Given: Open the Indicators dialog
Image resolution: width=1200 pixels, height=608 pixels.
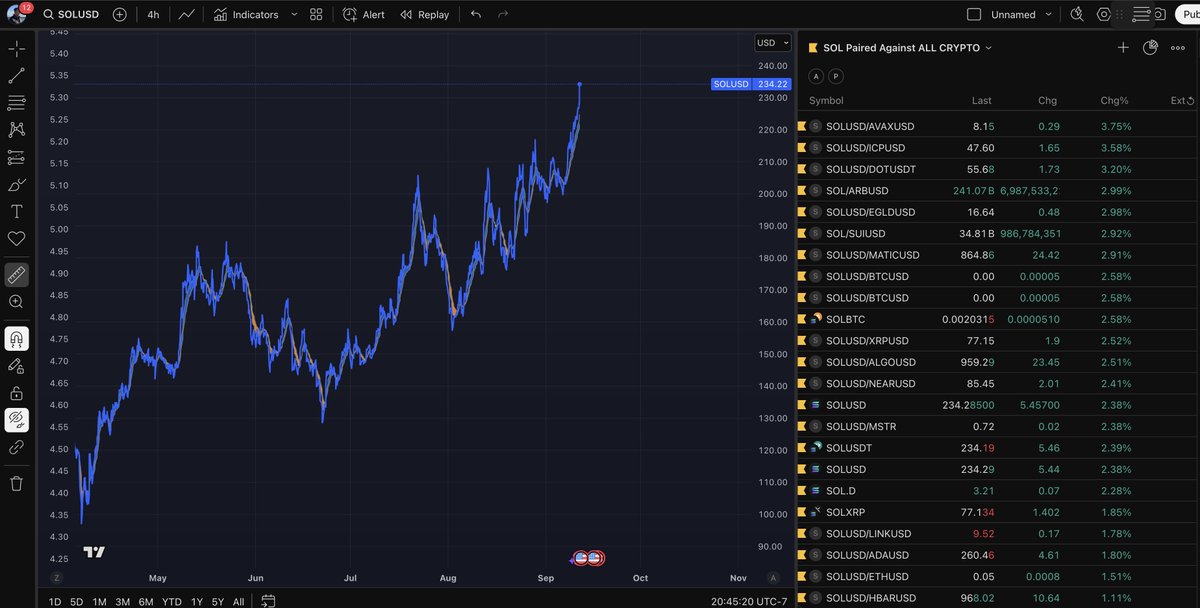Looking at the screenshot, I should coord(246,15).
